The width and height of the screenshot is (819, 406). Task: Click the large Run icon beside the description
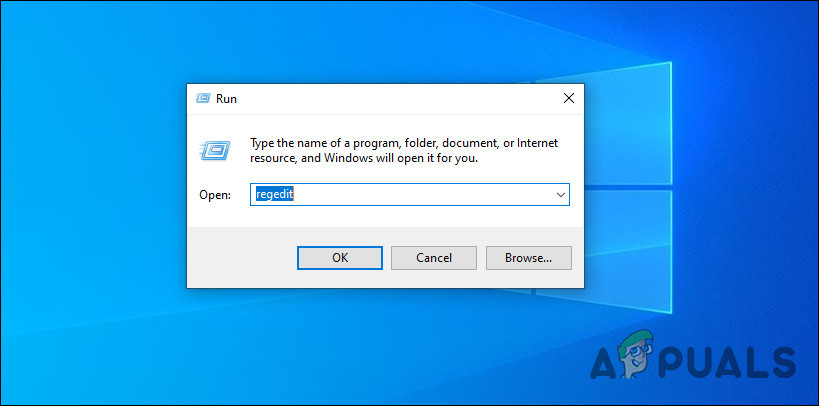click(211, 150)
